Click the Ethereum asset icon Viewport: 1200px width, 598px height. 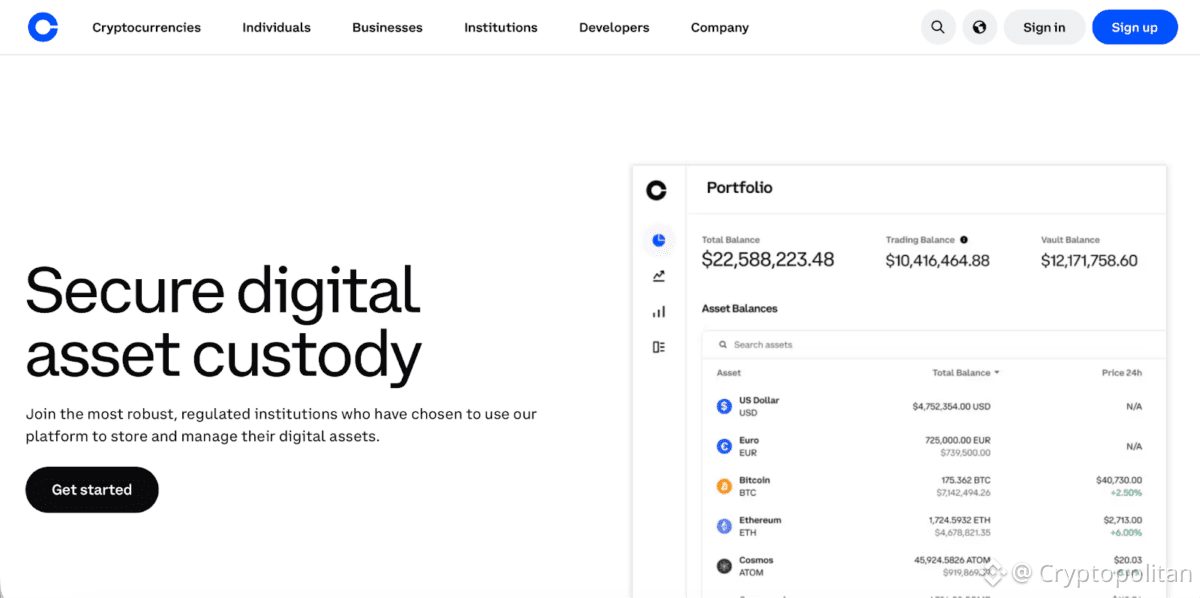tap(724, 526)
